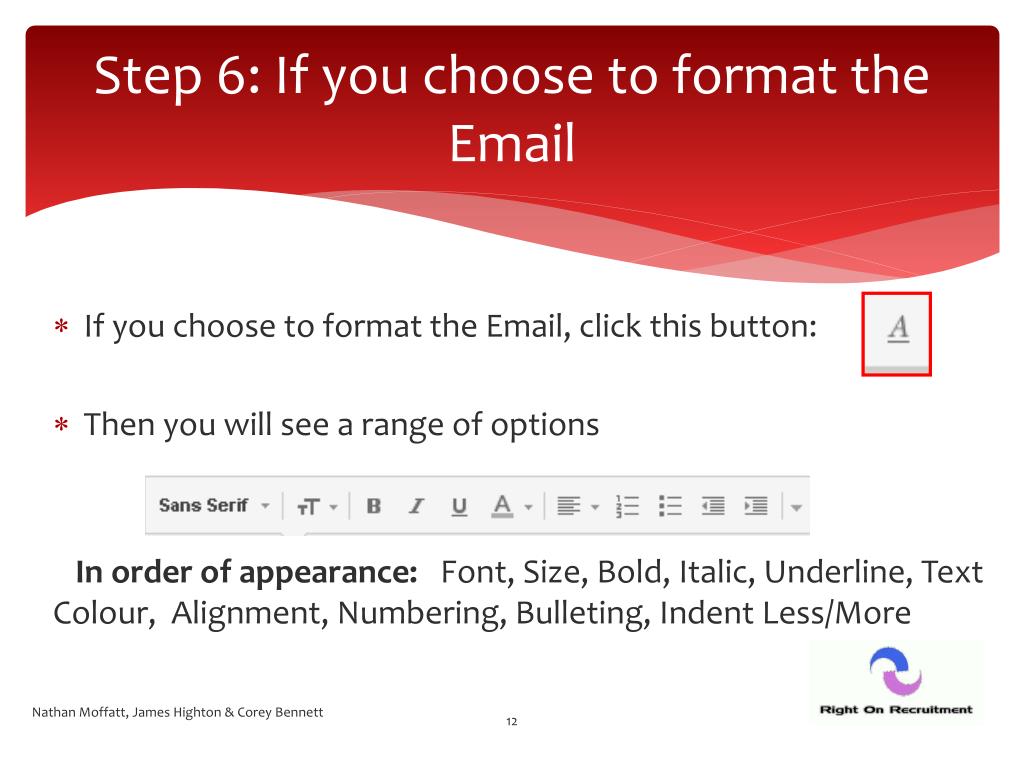The width and height of the screenshot is (1024, 768).
Task: Click the author names footer text
Action: point(178,712)
